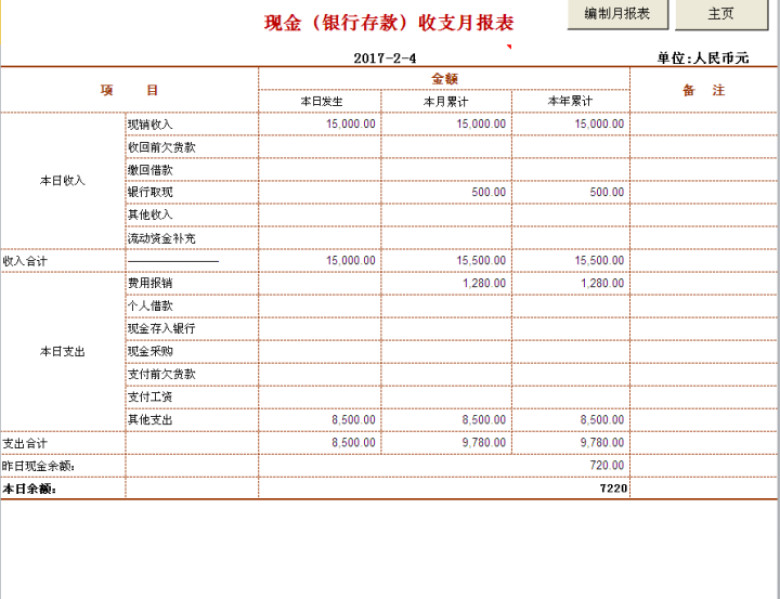
Task: Click the red comment indicator near title
Action: pos(509,47)
